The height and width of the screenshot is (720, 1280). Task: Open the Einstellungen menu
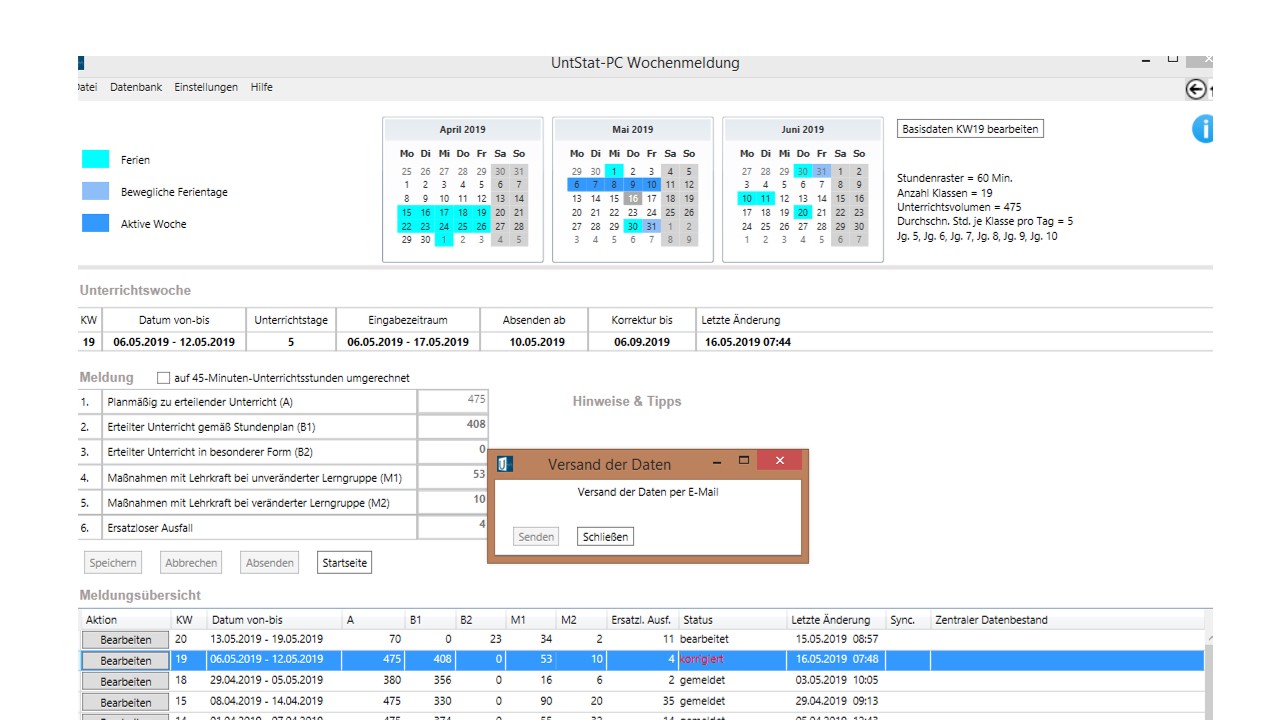click(206, 87)
